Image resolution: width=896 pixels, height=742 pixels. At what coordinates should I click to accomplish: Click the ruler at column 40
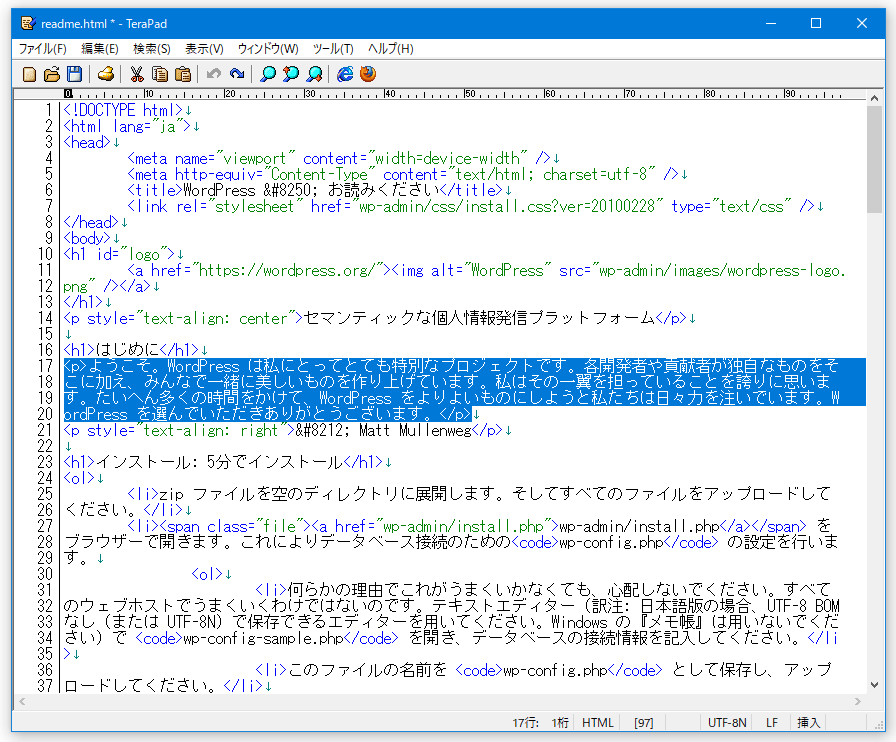point(389,94)
